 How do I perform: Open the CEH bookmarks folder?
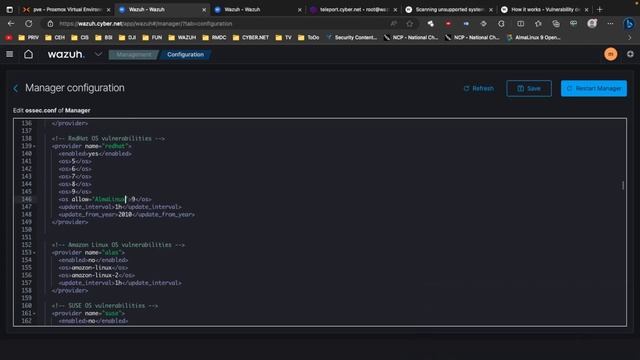click(55, 38)
